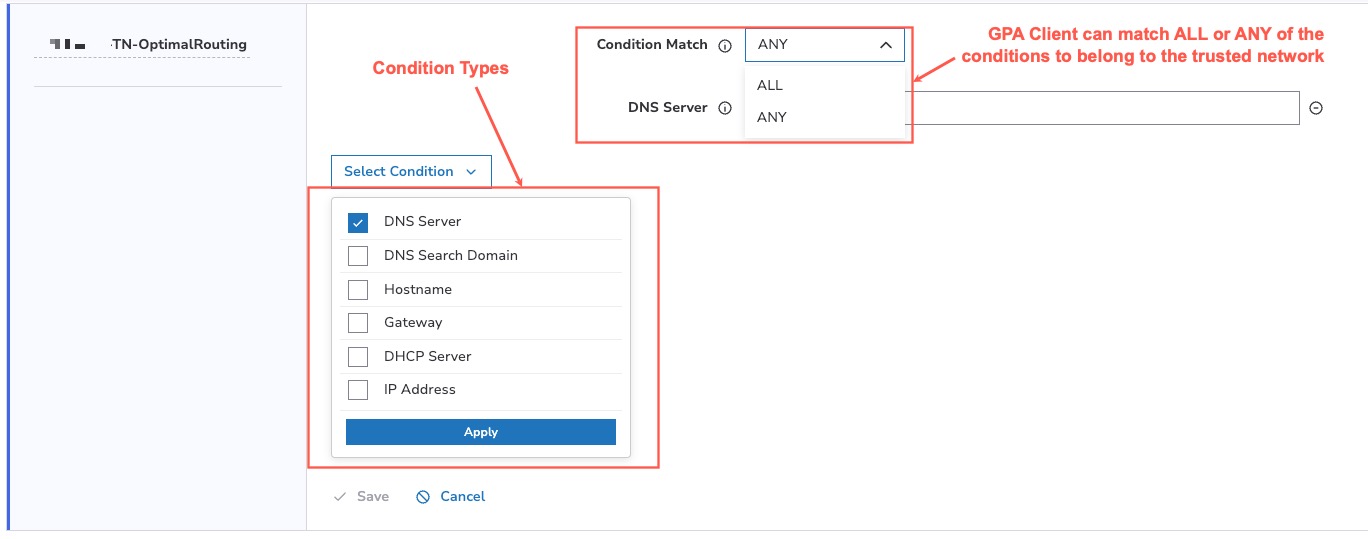Click the Apply button
This screenshot has width=1368, height=539.
coord(481,432)
